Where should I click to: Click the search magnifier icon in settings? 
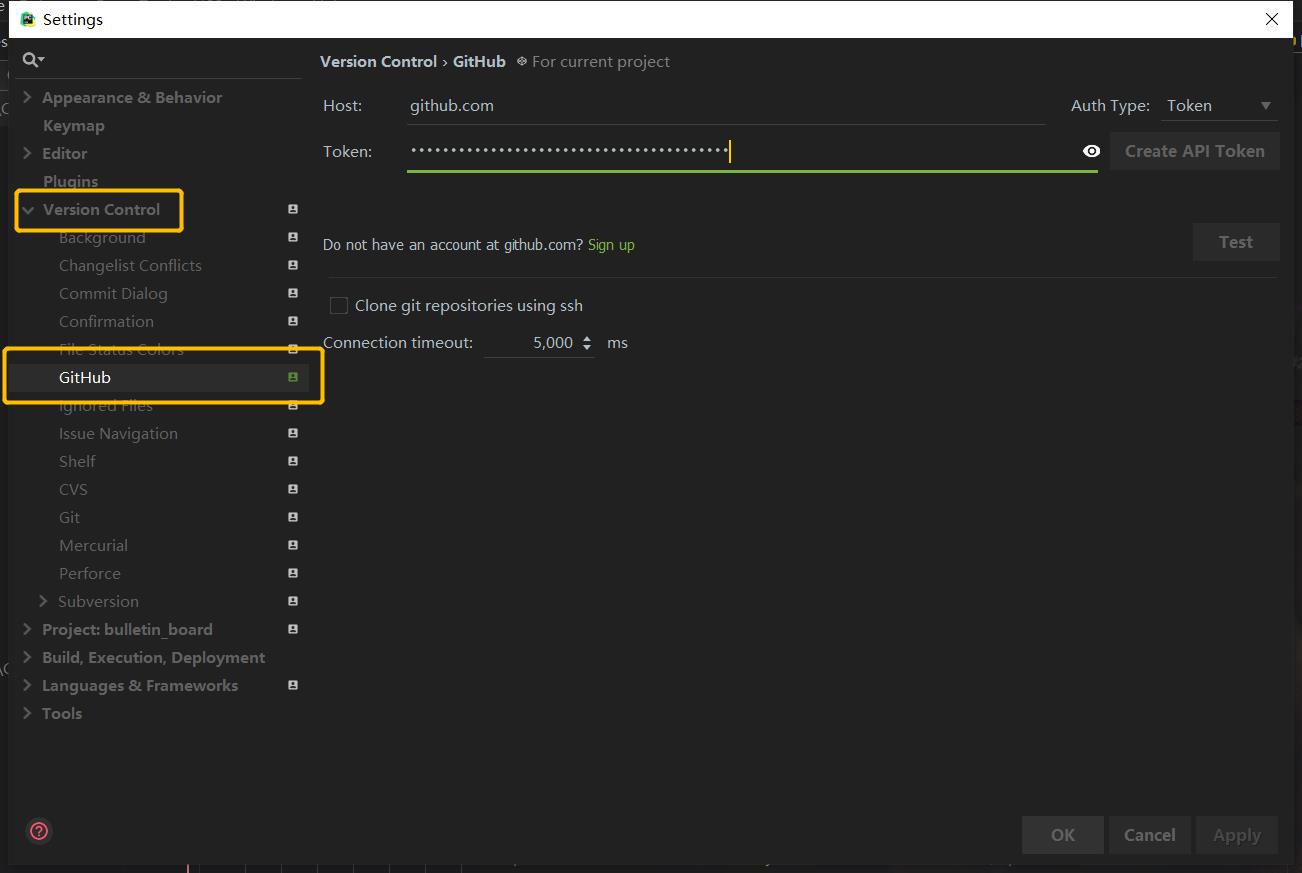pyautogui.click(x=33, y=60)
